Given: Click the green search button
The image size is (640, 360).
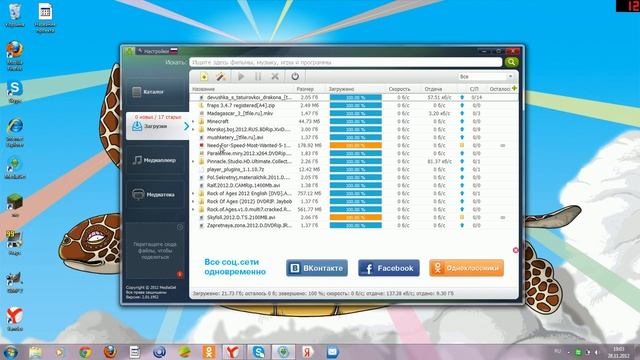Looking at the screenshot, I should (511, 62).
